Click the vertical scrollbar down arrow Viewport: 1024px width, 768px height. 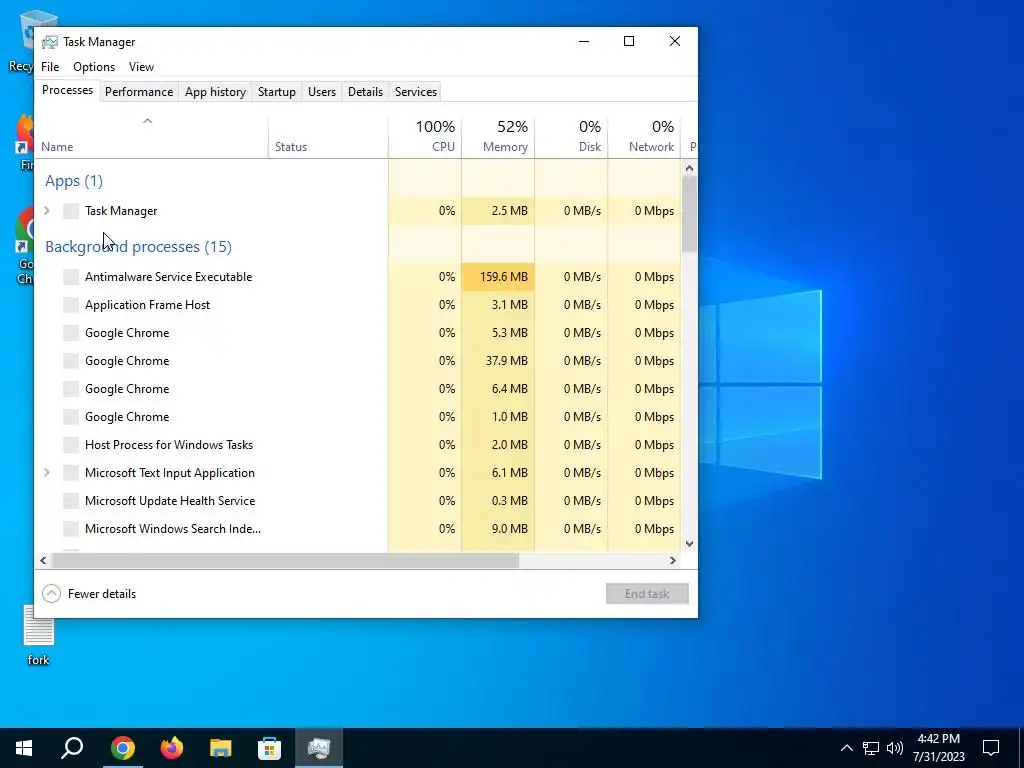point(689,543)
